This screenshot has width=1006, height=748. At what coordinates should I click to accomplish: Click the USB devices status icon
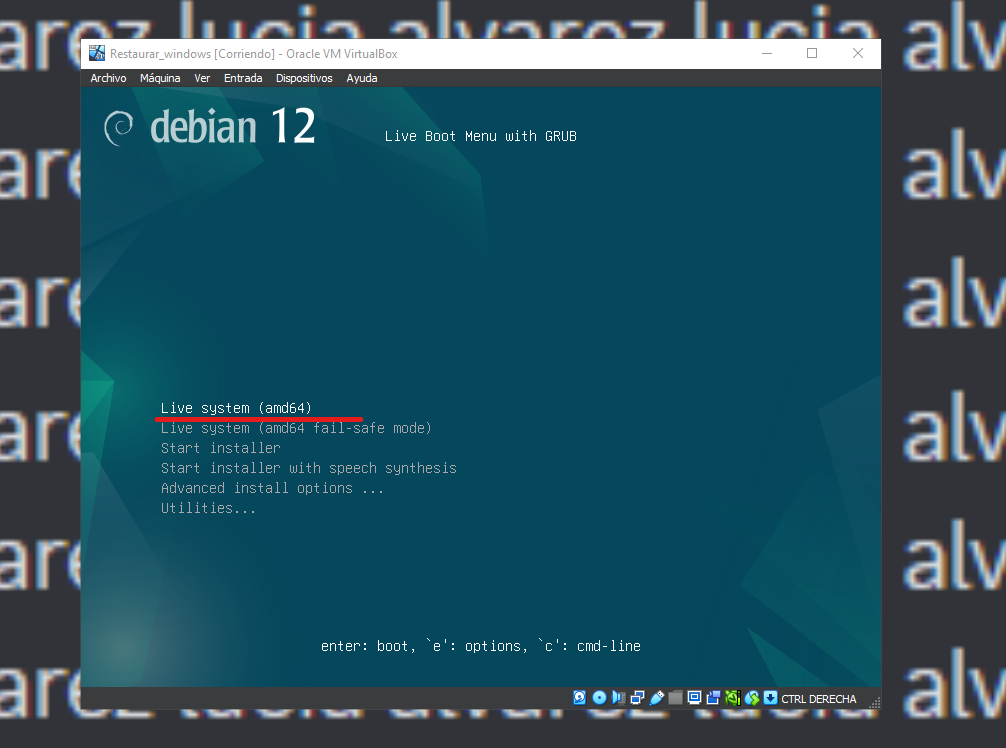(x=657, y=697)
